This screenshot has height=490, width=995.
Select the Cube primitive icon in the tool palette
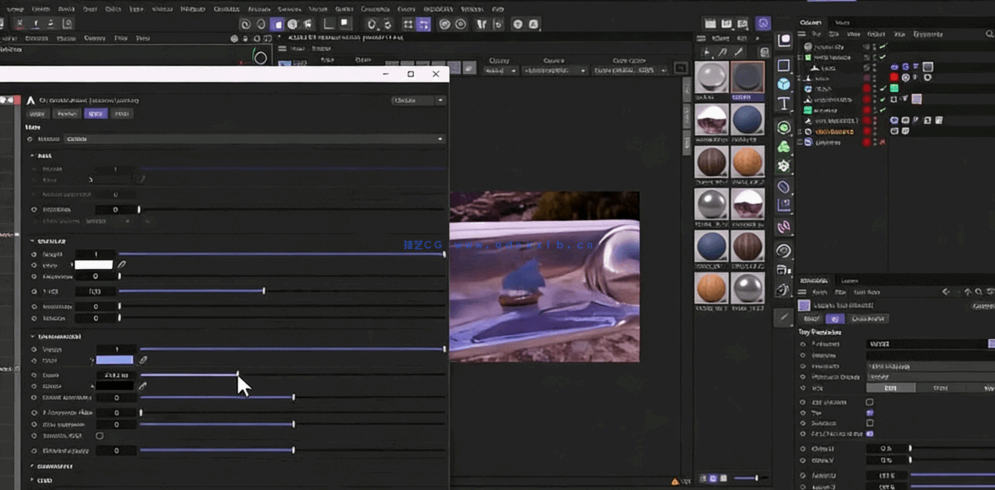click(784, 85)
